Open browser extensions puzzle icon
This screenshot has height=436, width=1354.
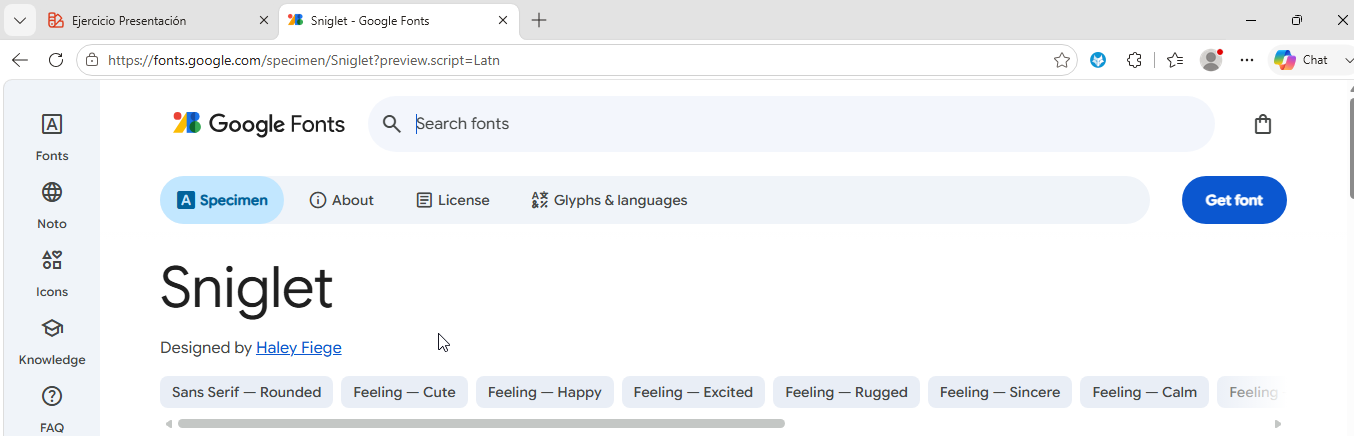pos(1134,60)
